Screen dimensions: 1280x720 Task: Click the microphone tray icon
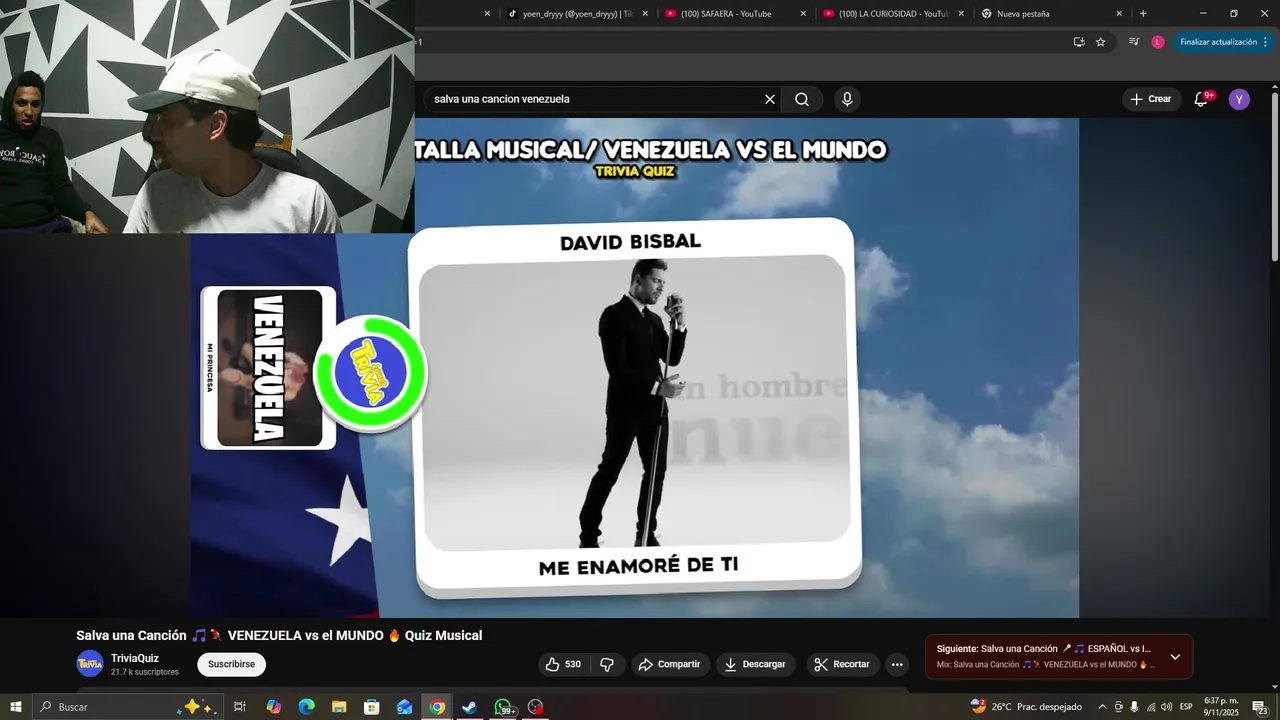point(1134,707)
